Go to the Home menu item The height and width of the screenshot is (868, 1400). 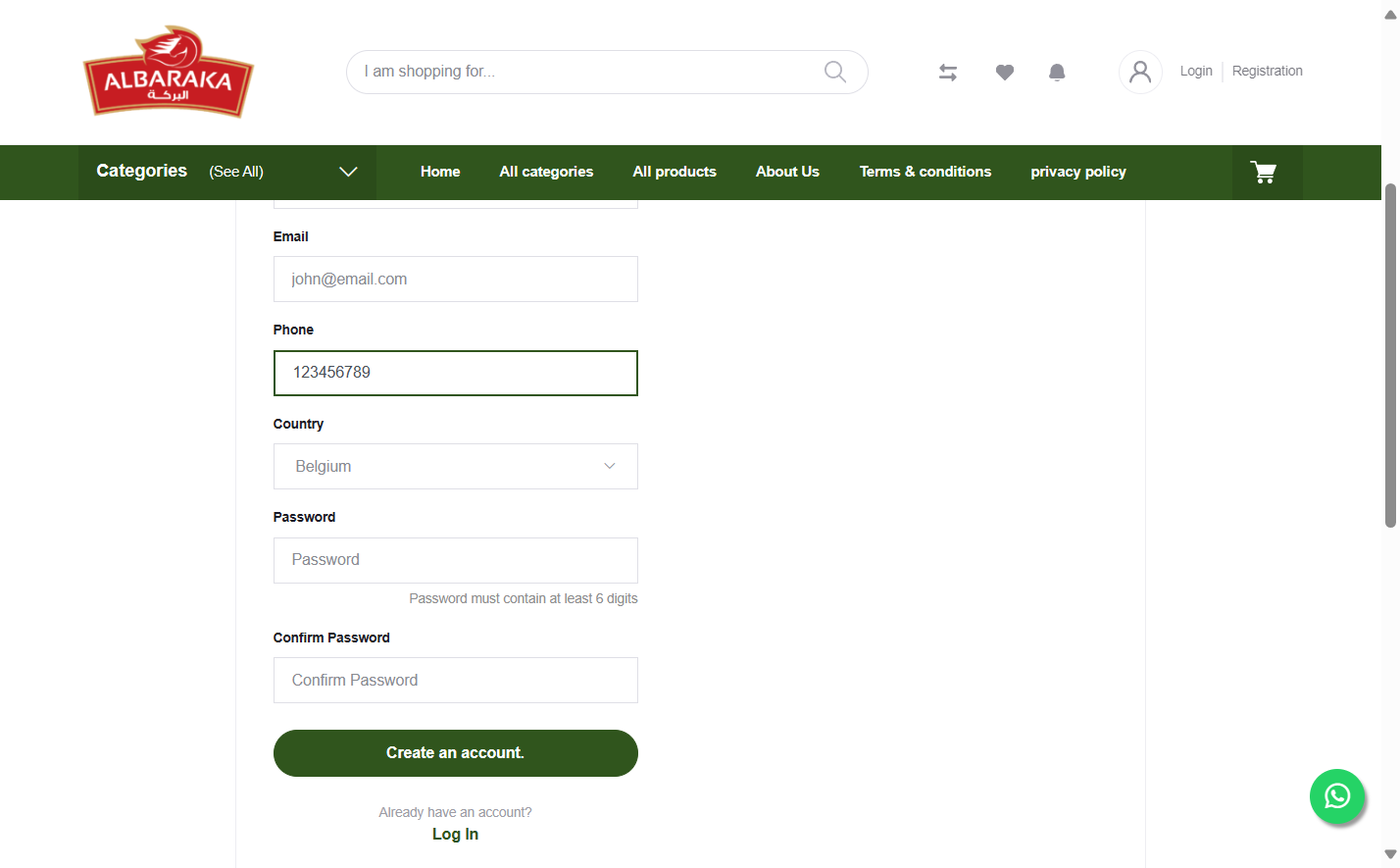pyautogui.click(x=440, y=172)
